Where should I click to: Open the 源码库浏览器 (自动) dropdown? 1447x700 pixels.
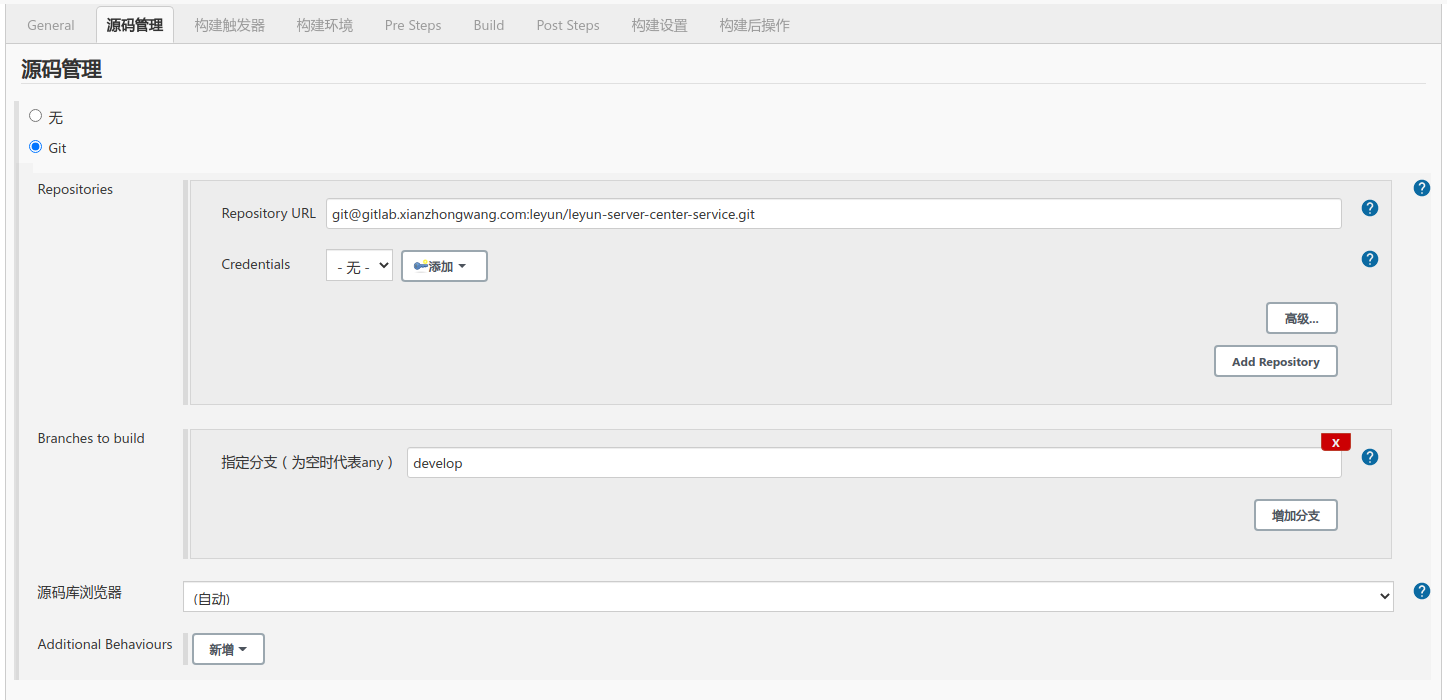pyautogui.click(x=787, y=597)
